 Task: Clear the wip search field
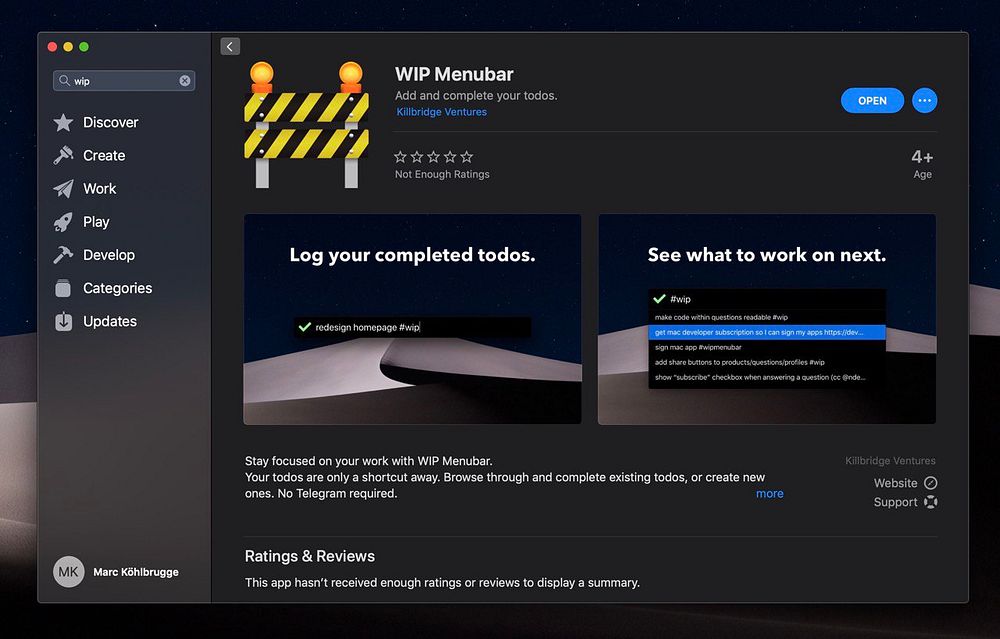tap(185, 80)
